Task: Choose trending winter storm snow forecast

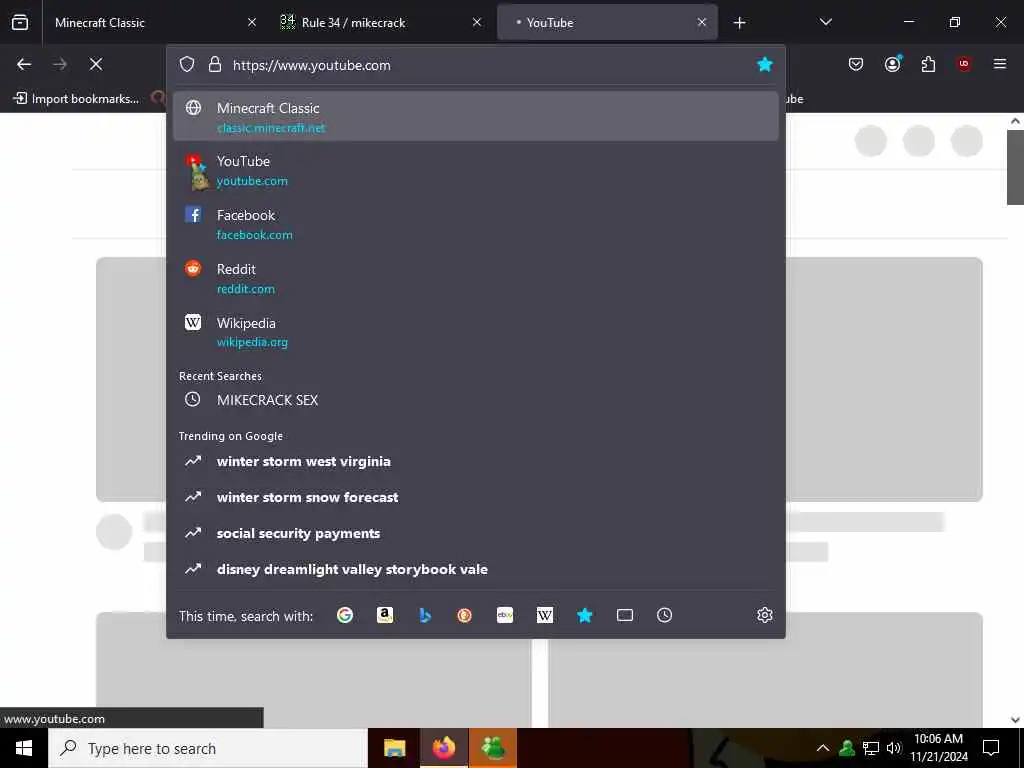Action: pyautogui.click(x=475, y=497)
